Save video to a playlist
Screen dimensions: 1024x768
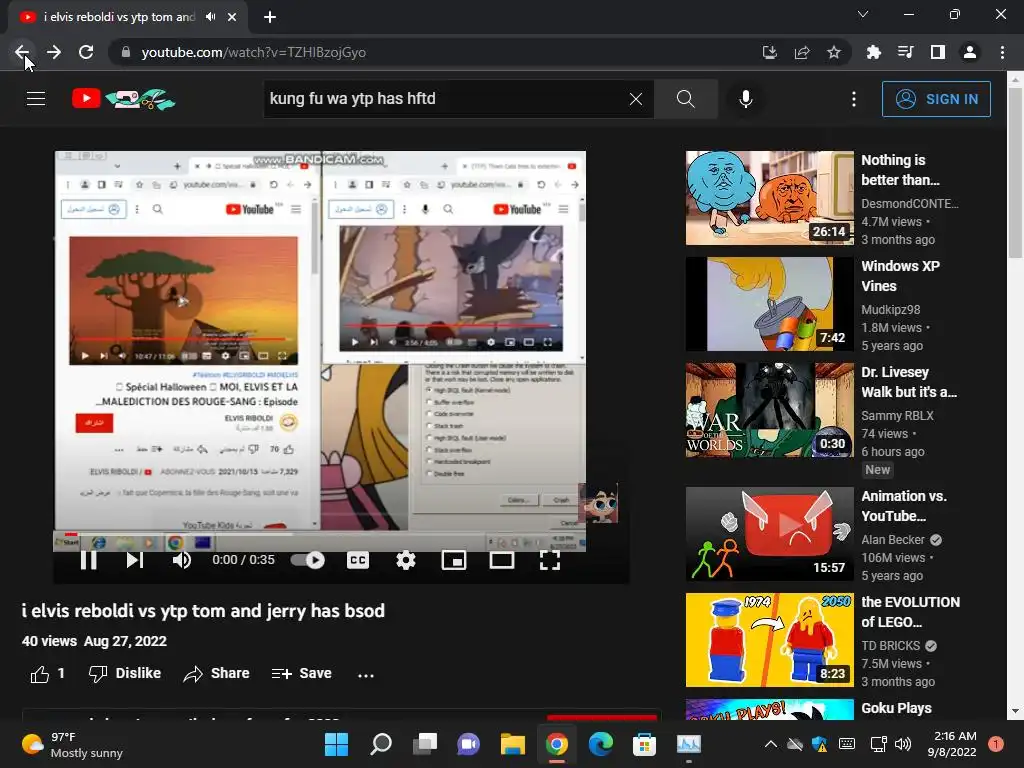(x=302, y=673)
